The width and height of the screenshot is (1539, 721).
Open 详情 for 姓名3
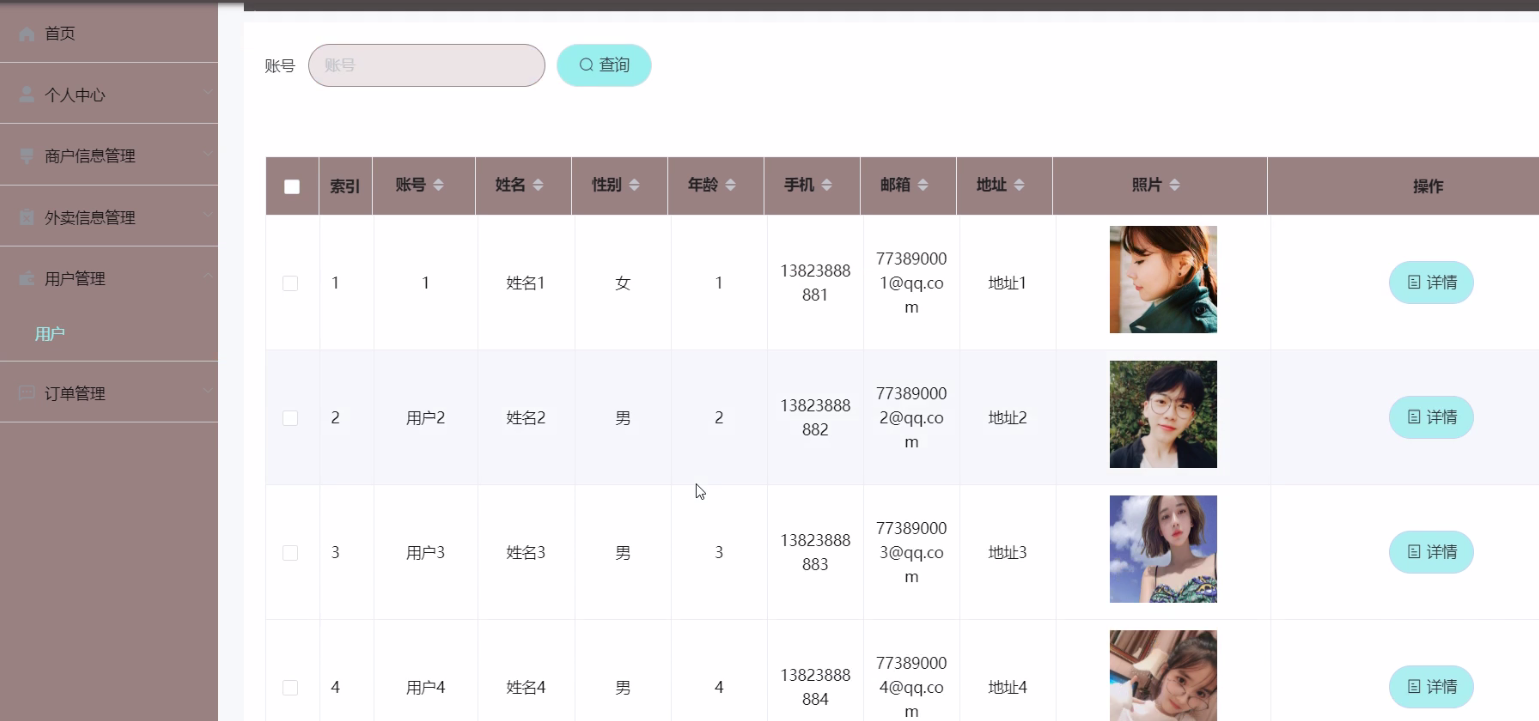pyautogui.click(x=1431, y=552)
